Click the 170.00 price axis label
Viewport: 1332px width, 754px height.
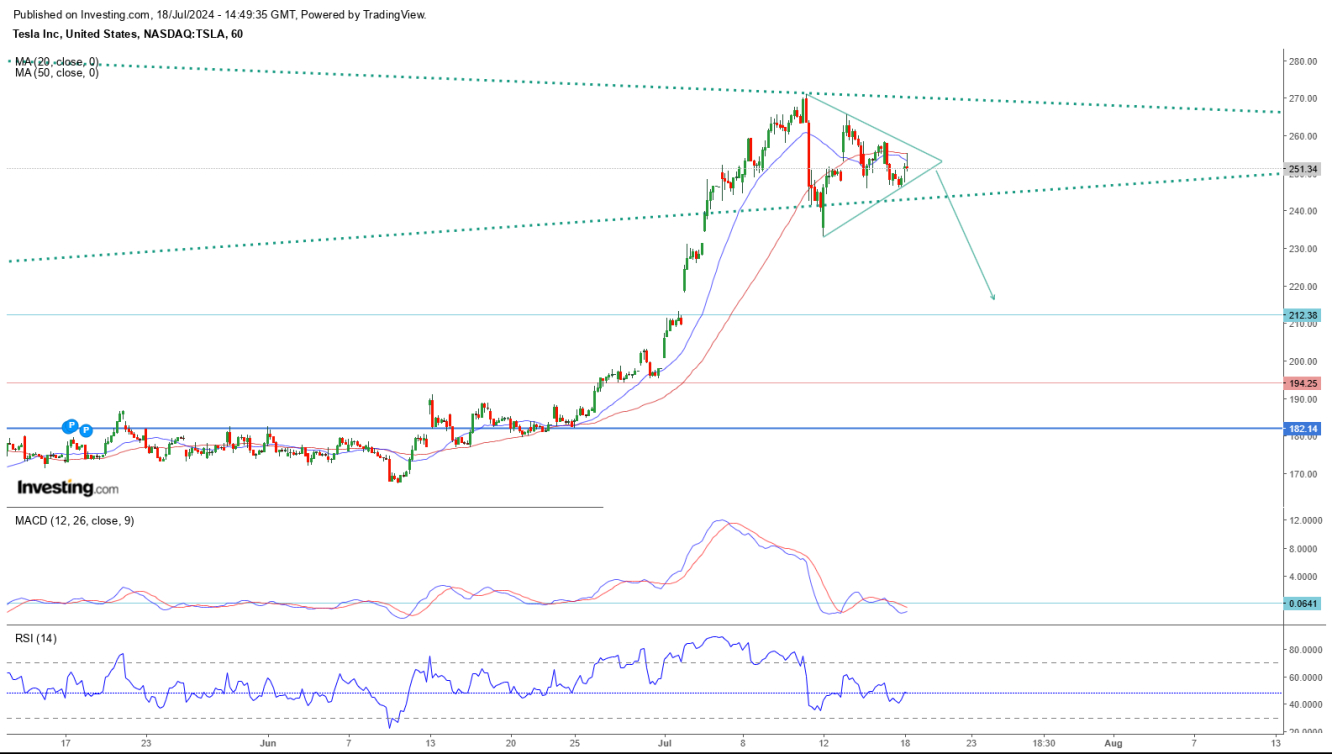[x=1304, y=474]
